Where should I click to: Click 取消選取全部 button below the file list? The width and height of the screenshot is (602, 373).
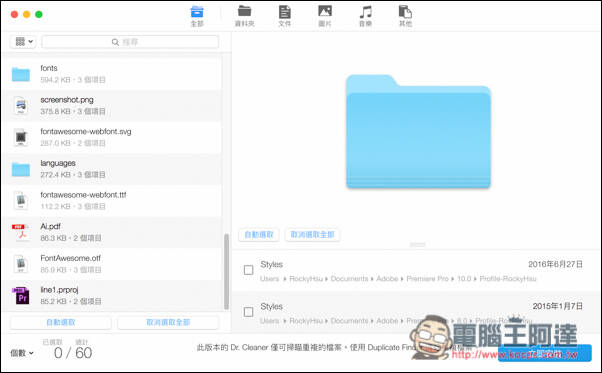(168, 322)
